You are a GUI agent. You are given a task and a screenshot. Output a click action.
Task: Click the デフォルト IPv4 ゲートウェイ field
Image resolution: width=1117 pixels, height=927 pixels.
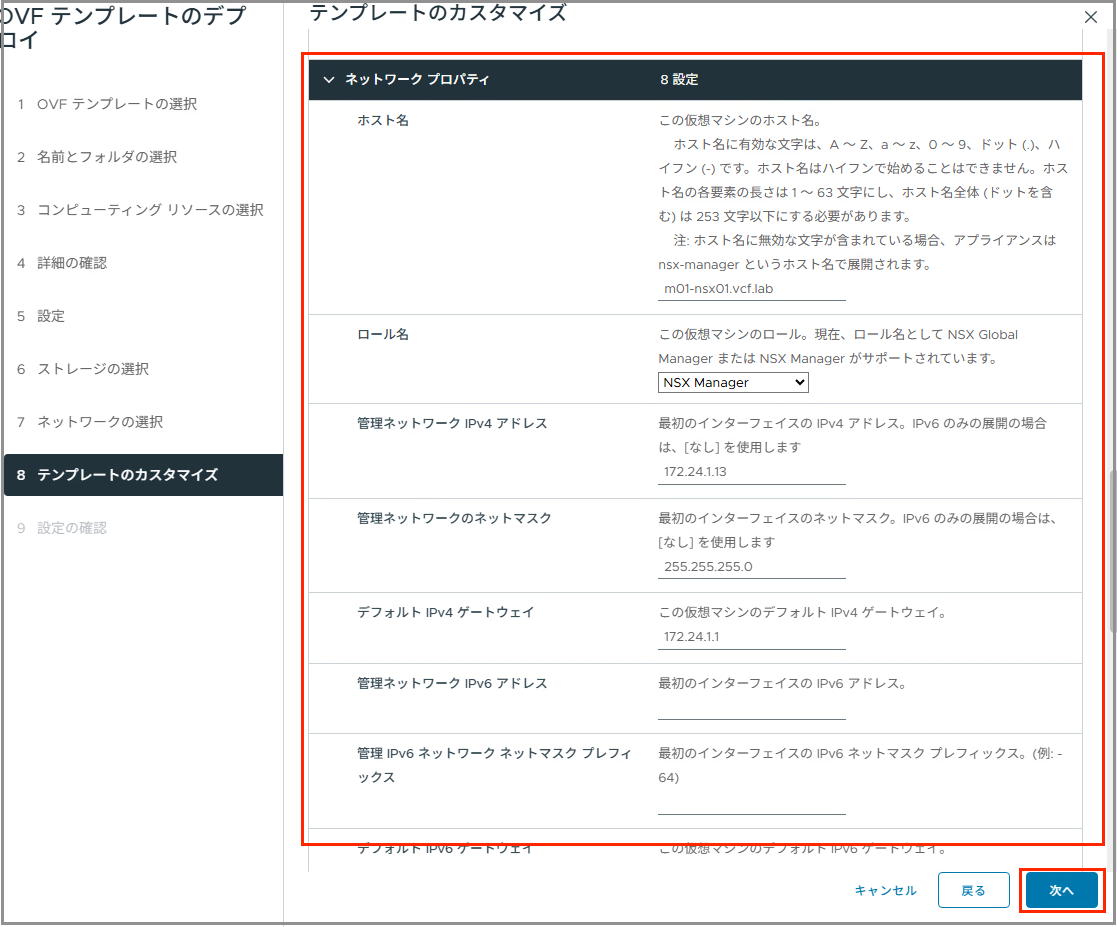(x=752, y=637)
